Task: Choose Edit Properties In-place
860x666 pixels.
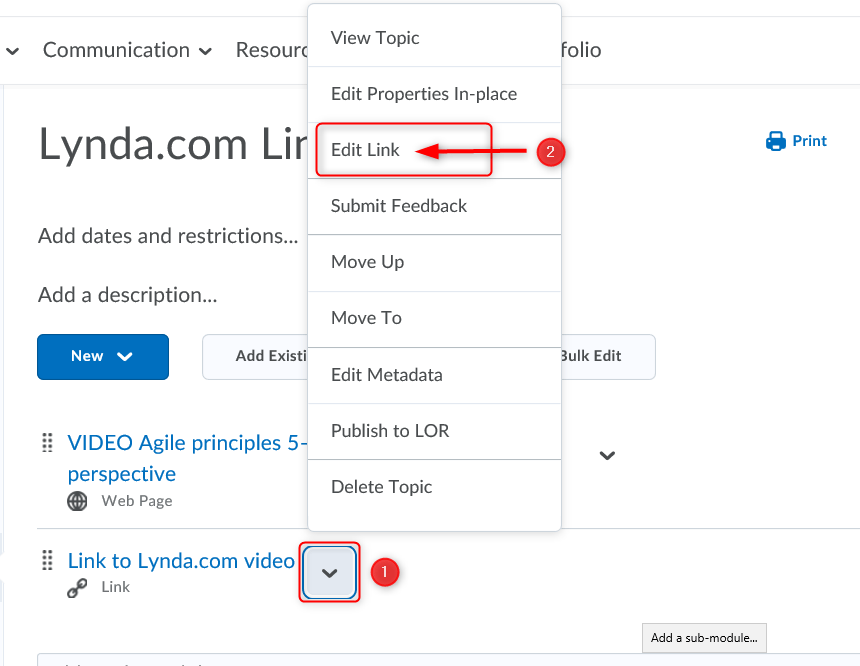Action: click(x=424, y=94)
